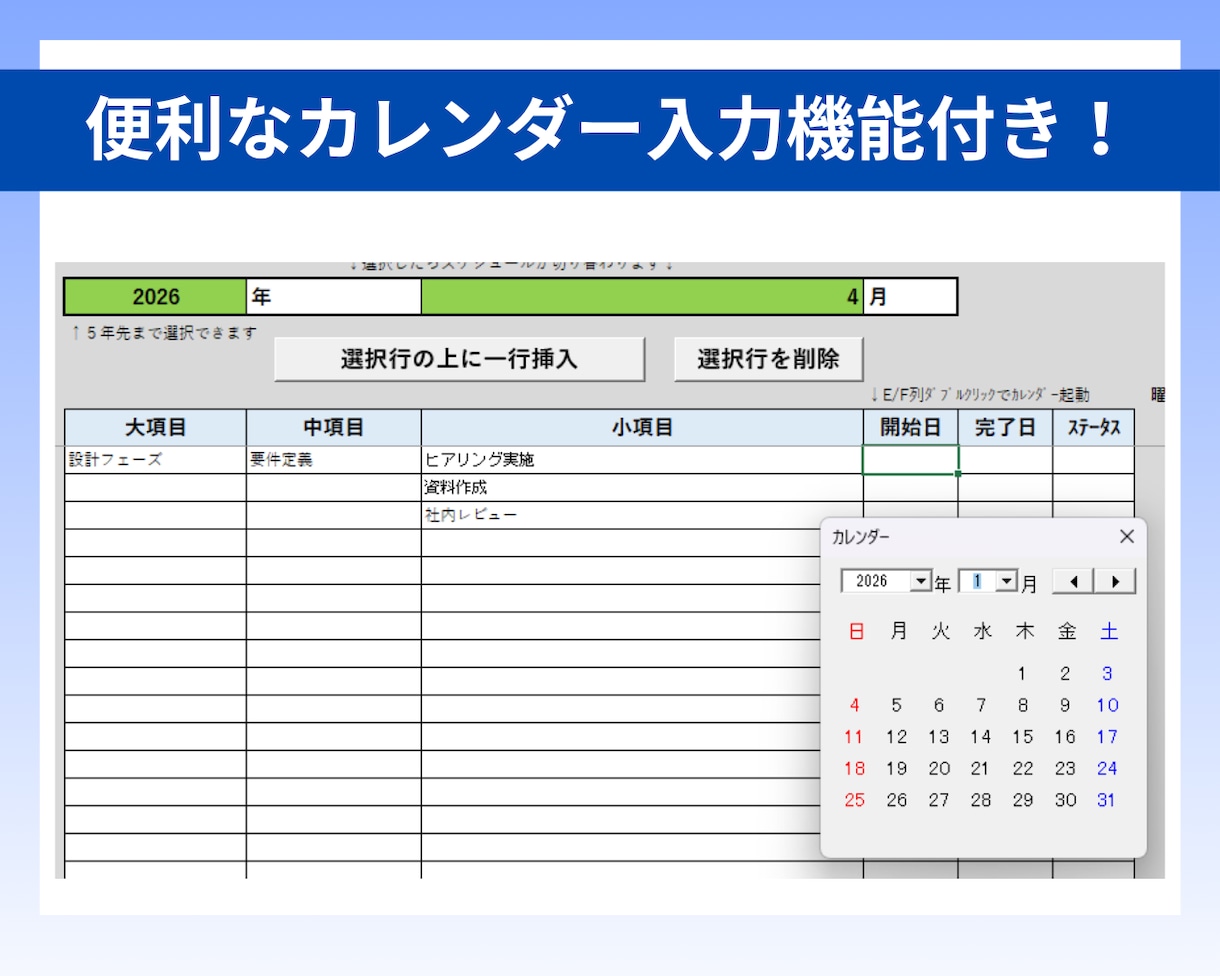Open the month dropdown in calendar dialog
Image resolution: width=1220 pixels, height=976 pixels.
click(1007, 581)
